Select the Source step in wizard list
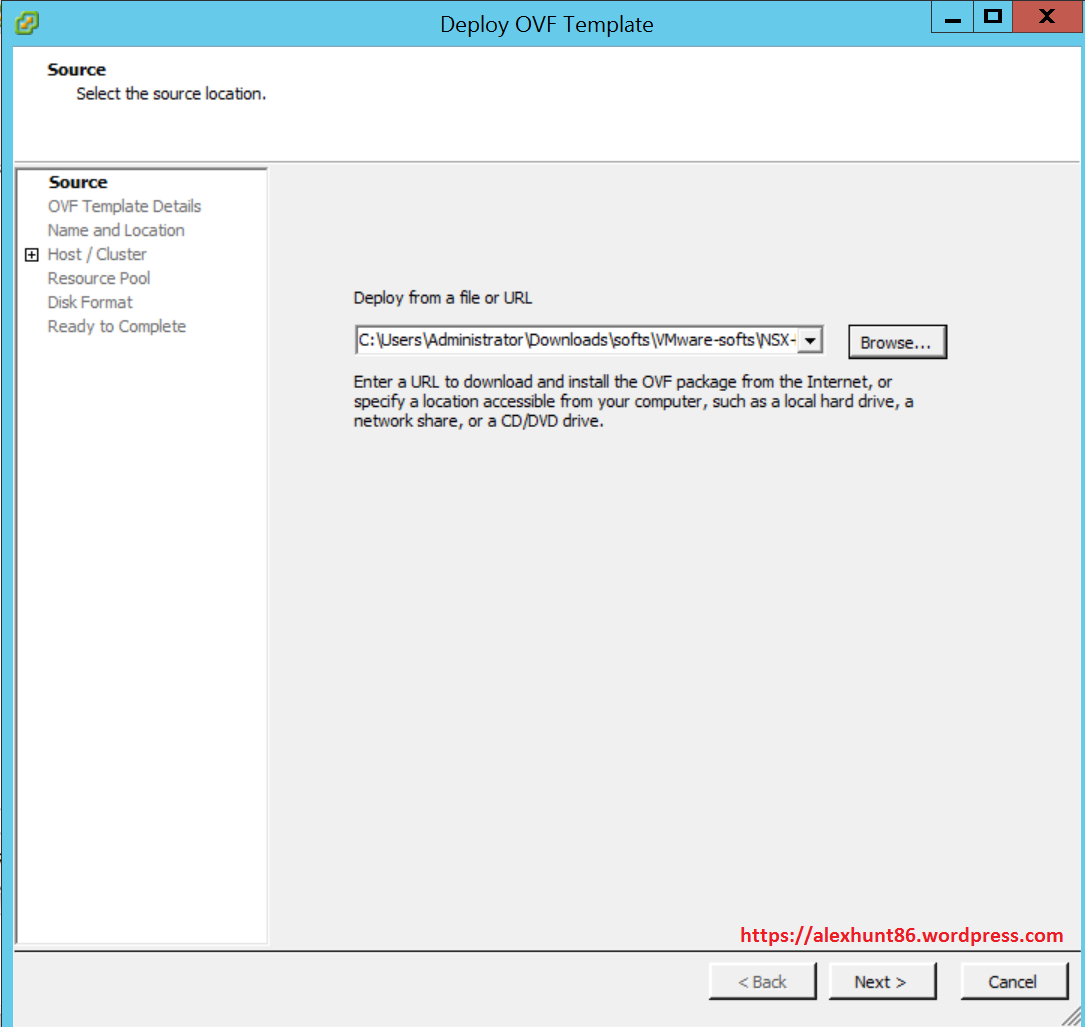The width and height of the screenshot is (1085, 1027). (78, 182)
